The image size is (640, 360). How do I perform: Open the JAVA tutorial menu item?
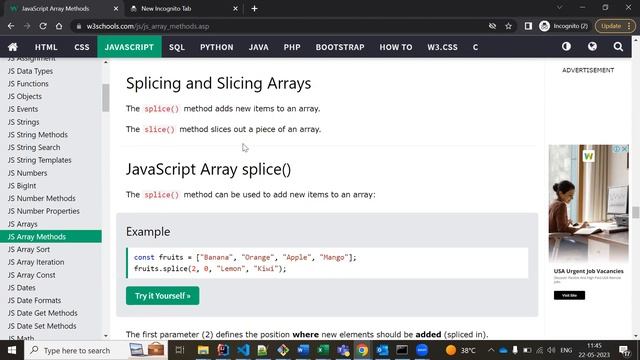click(259, 47)
